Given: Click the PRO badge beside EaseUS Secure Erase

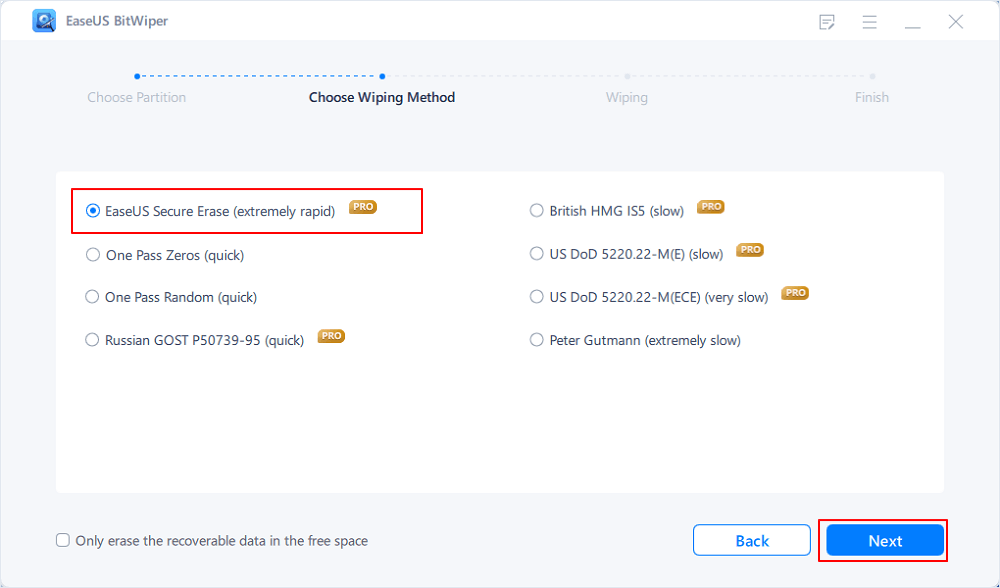Looking at the screenshot, I should [x=363, y=206].
